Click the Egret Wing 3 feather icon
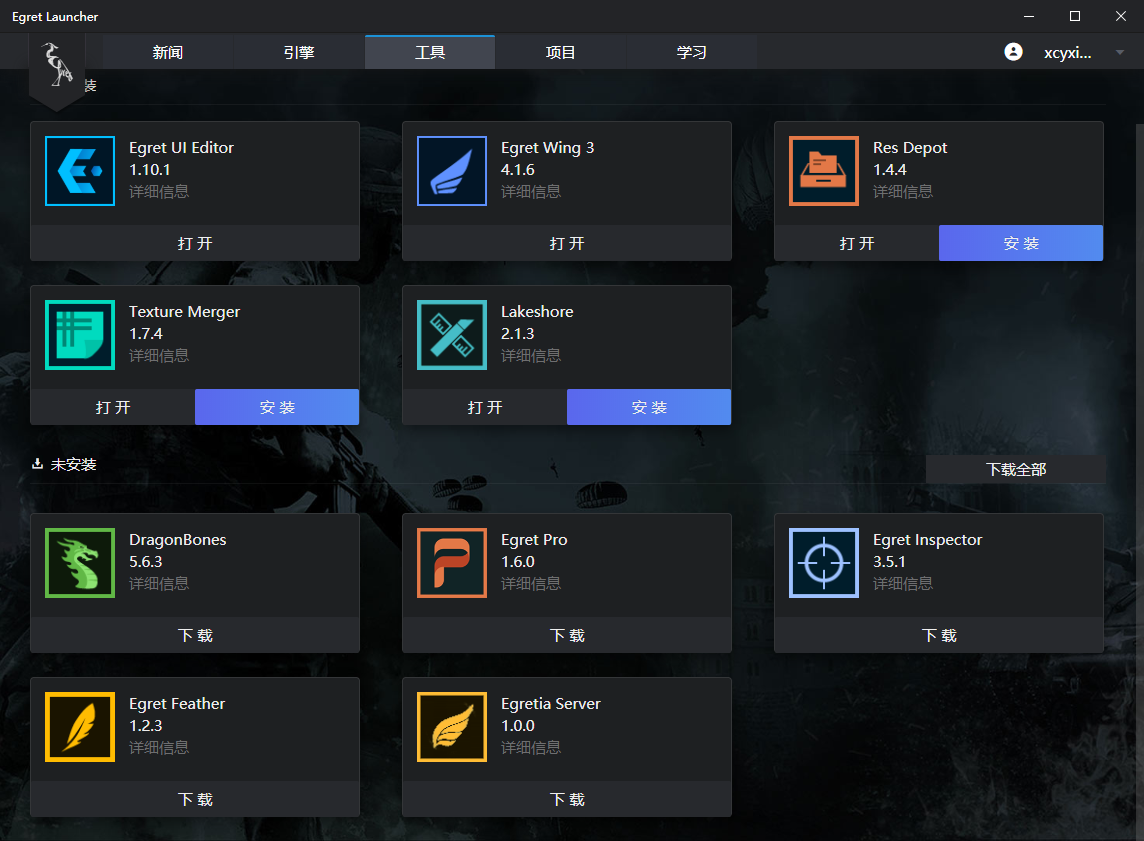Viewport: 1144px width, 841px height. click(452, 171)
